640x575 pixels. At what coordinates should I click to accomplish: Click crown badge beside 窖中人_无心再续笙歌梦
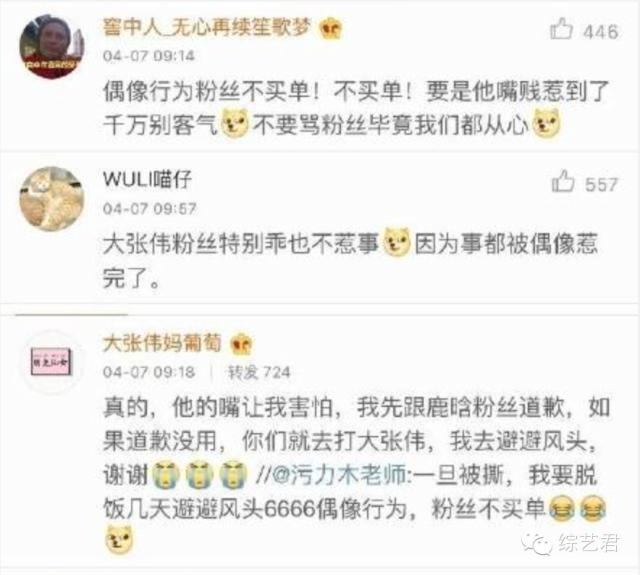(330, 29)
